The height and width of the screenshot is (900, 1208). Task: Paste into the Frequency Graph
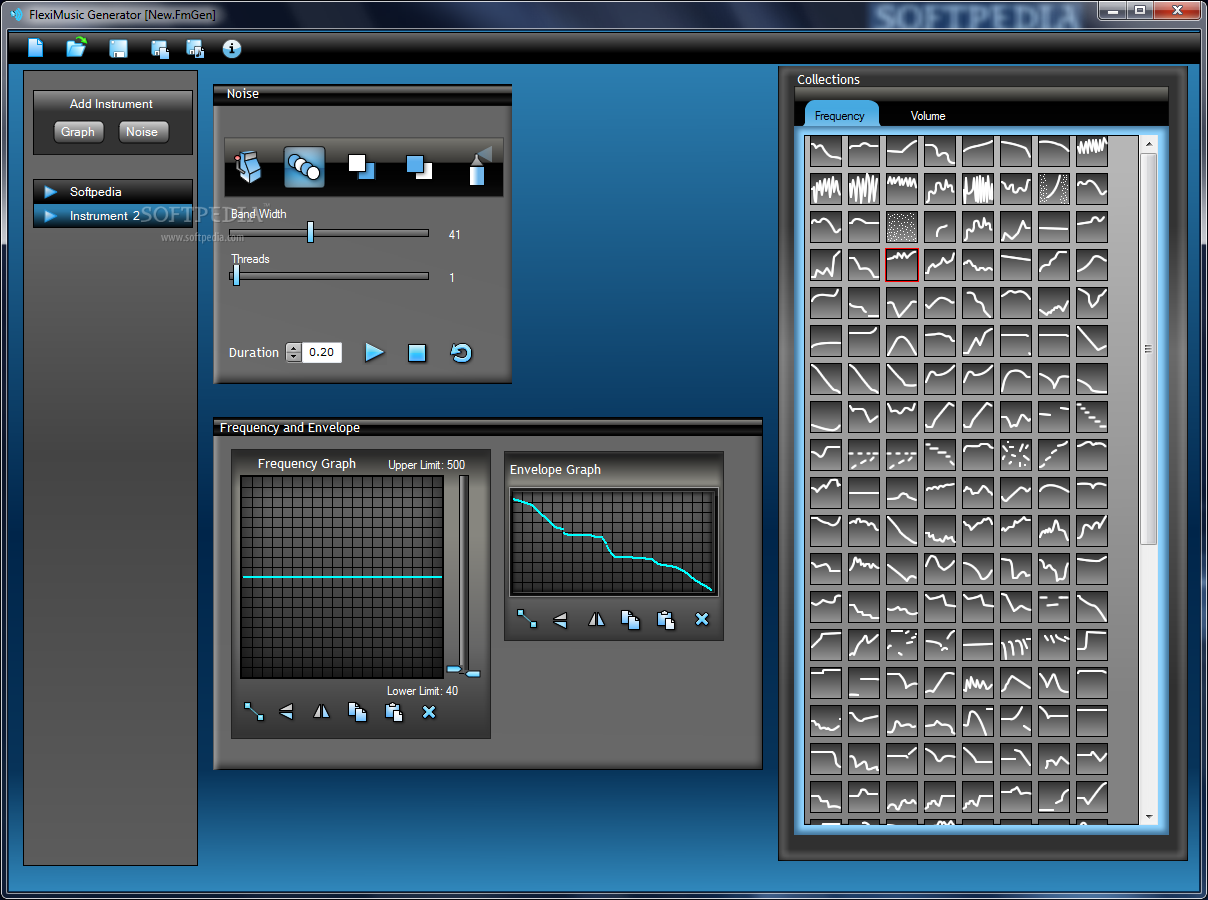tap(394, 712)
